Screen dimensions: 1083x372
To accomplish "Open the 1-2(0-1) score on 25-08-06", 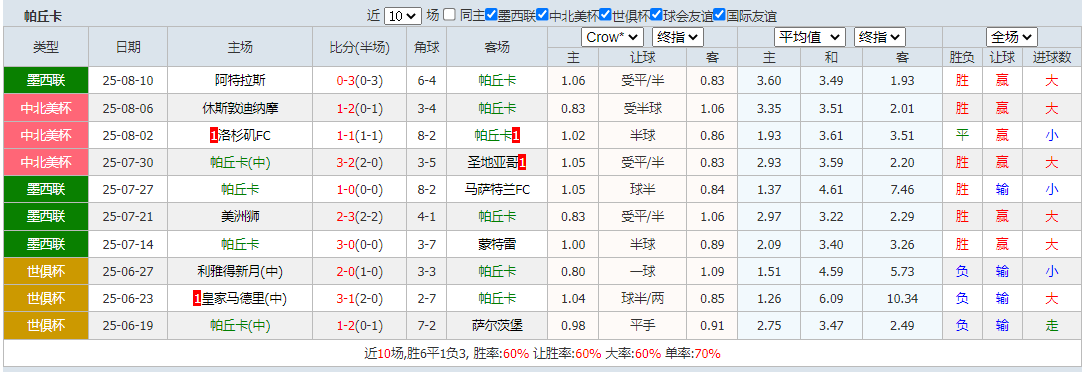I will (359, 108).
